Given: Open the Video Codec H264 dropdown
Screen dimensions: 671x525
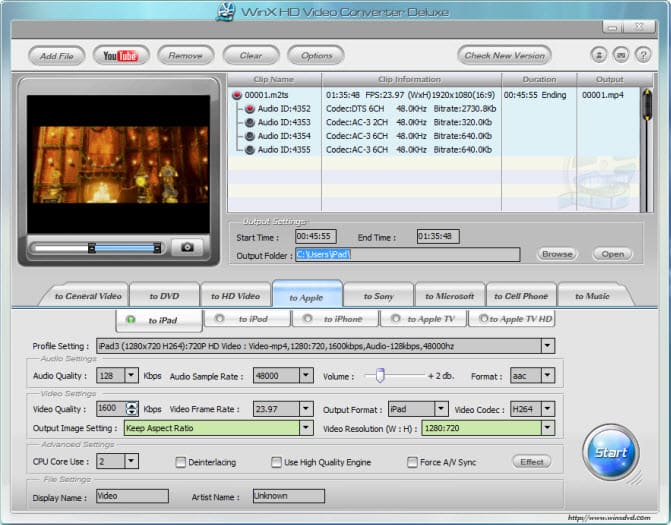Looking at the screenshot, I should point(547,409).
